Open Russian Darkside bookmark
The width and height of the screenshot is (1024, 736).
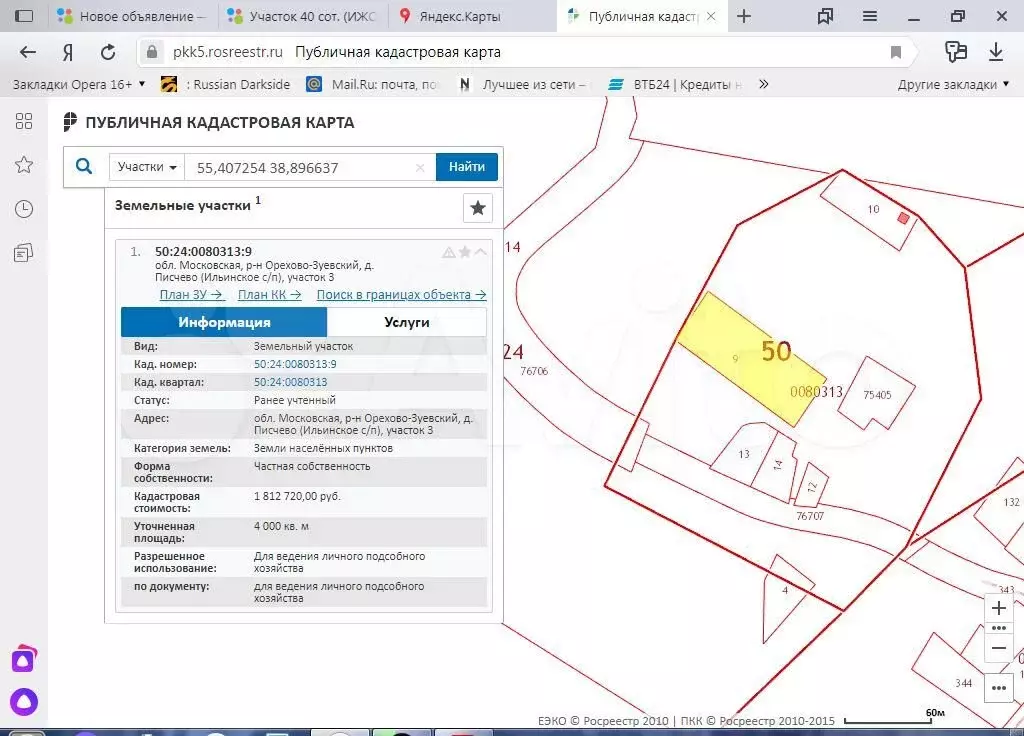pos(226,84)
